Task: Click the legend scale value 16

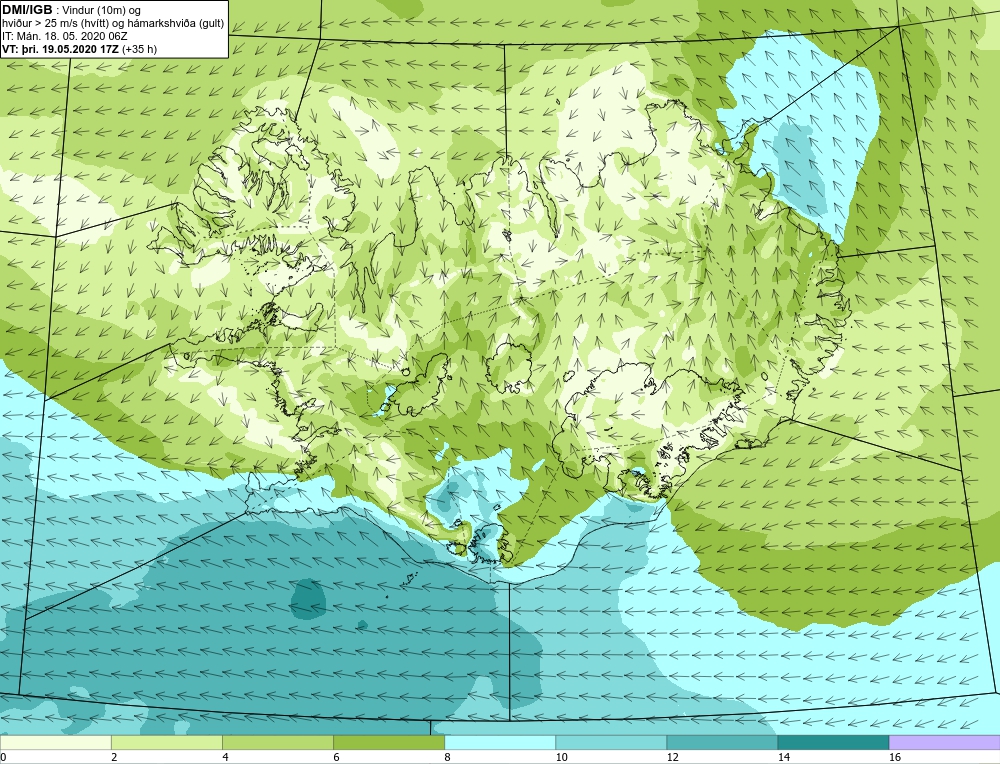Action: (x=894, y=757)
